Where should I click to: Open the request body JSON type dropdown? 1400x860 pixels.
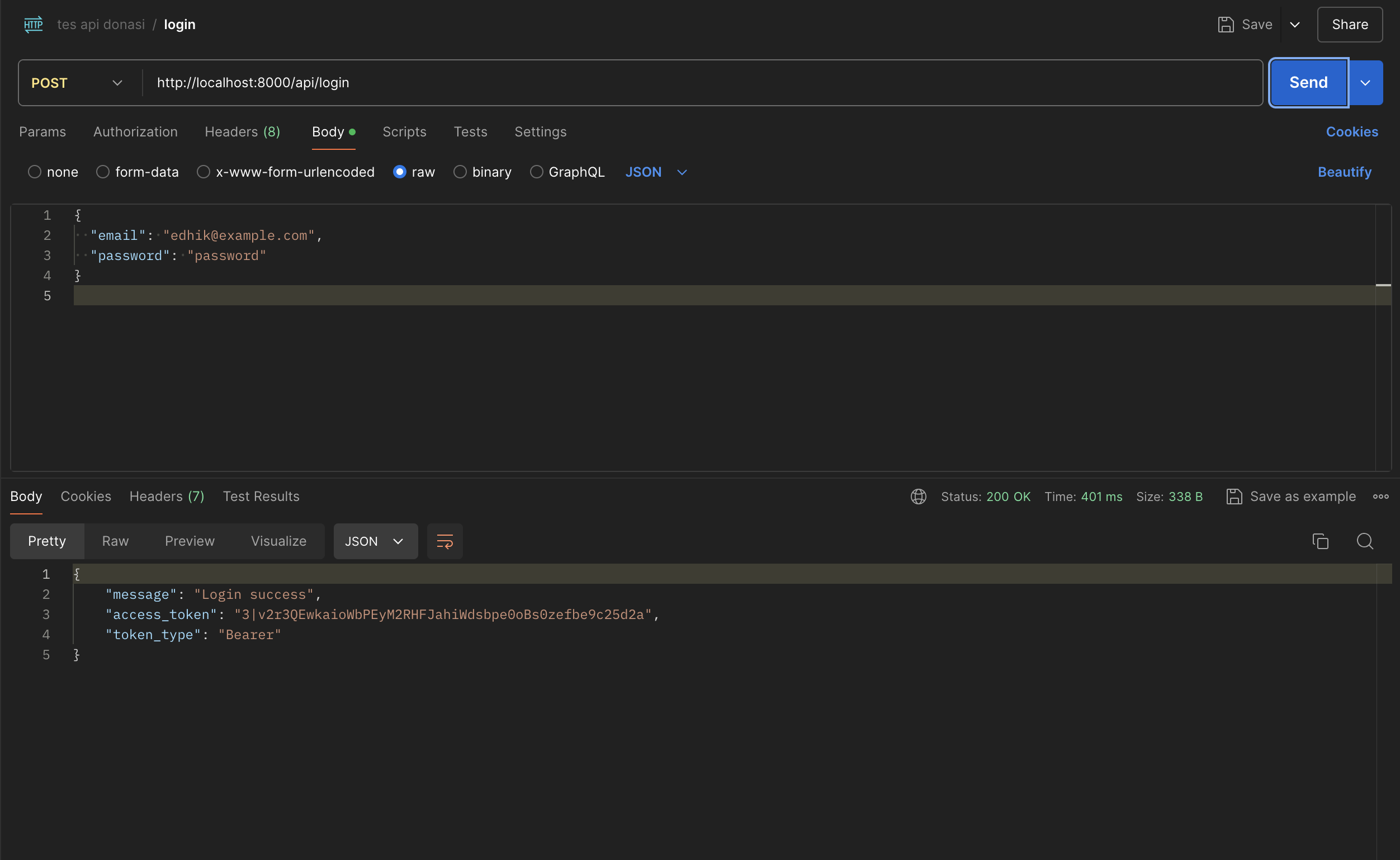pos(656,172)
